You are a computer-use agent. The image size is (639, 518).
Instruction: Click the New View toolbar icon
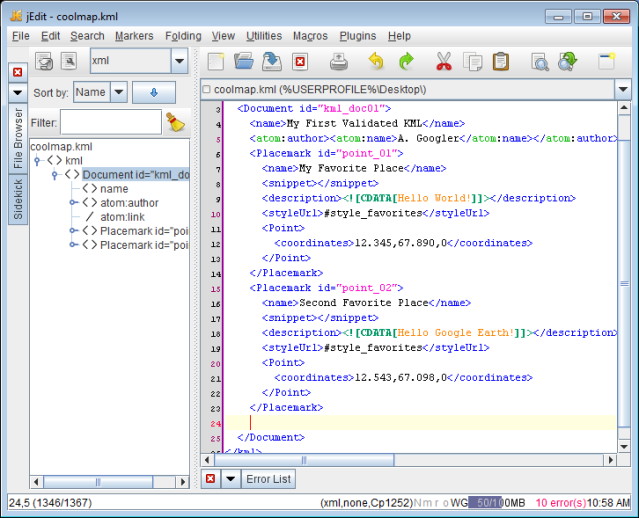(x=606, y=62)
